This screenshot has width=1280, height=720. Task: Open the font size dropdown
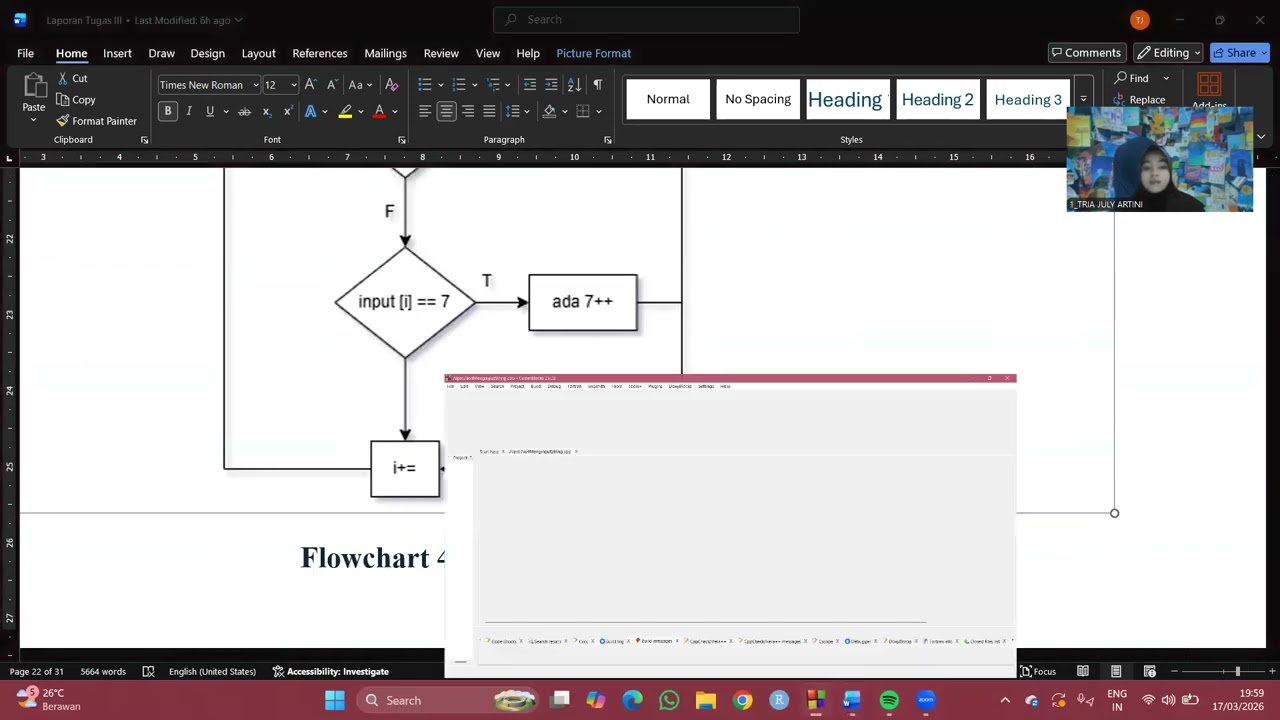(x=293, y=85)
